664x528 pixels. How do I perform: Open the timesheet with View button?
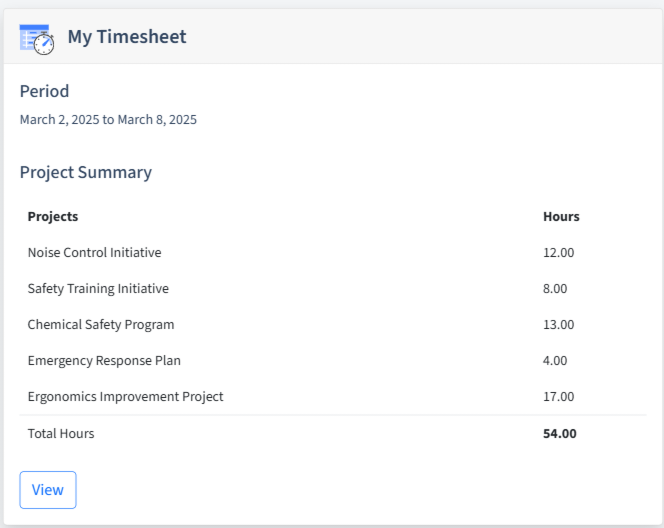click(48, 490)
